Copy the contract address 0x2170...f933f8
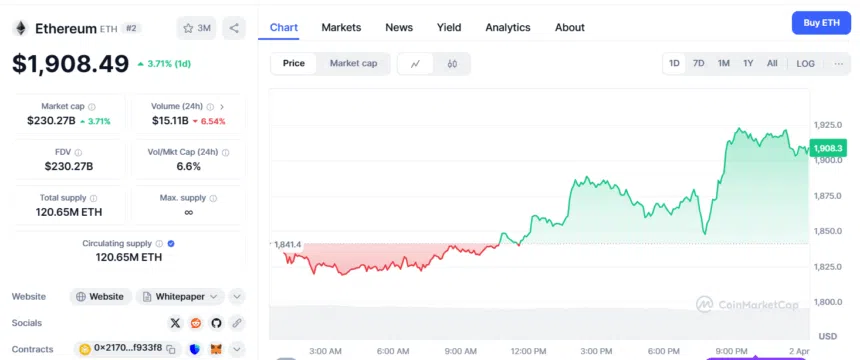This screenshot has height=360, width=860. [171, 349]
